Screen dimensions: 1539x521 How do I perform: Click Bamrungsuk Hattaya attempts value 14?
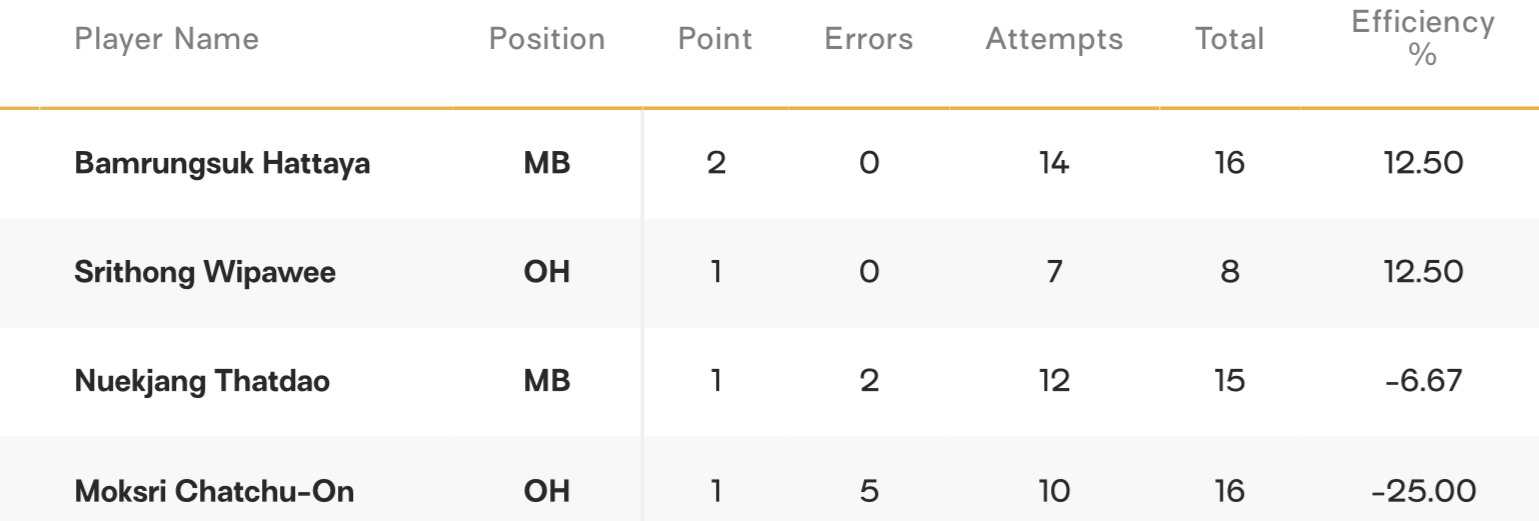tap(1054, 164)
